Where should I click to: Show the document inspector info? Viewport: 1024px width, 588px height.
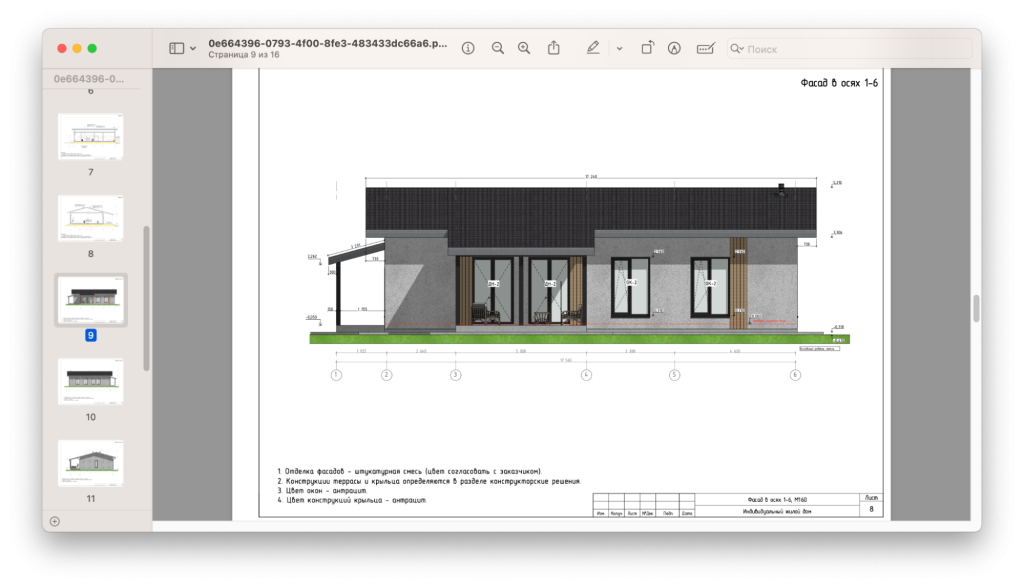(x=468, y=48)
